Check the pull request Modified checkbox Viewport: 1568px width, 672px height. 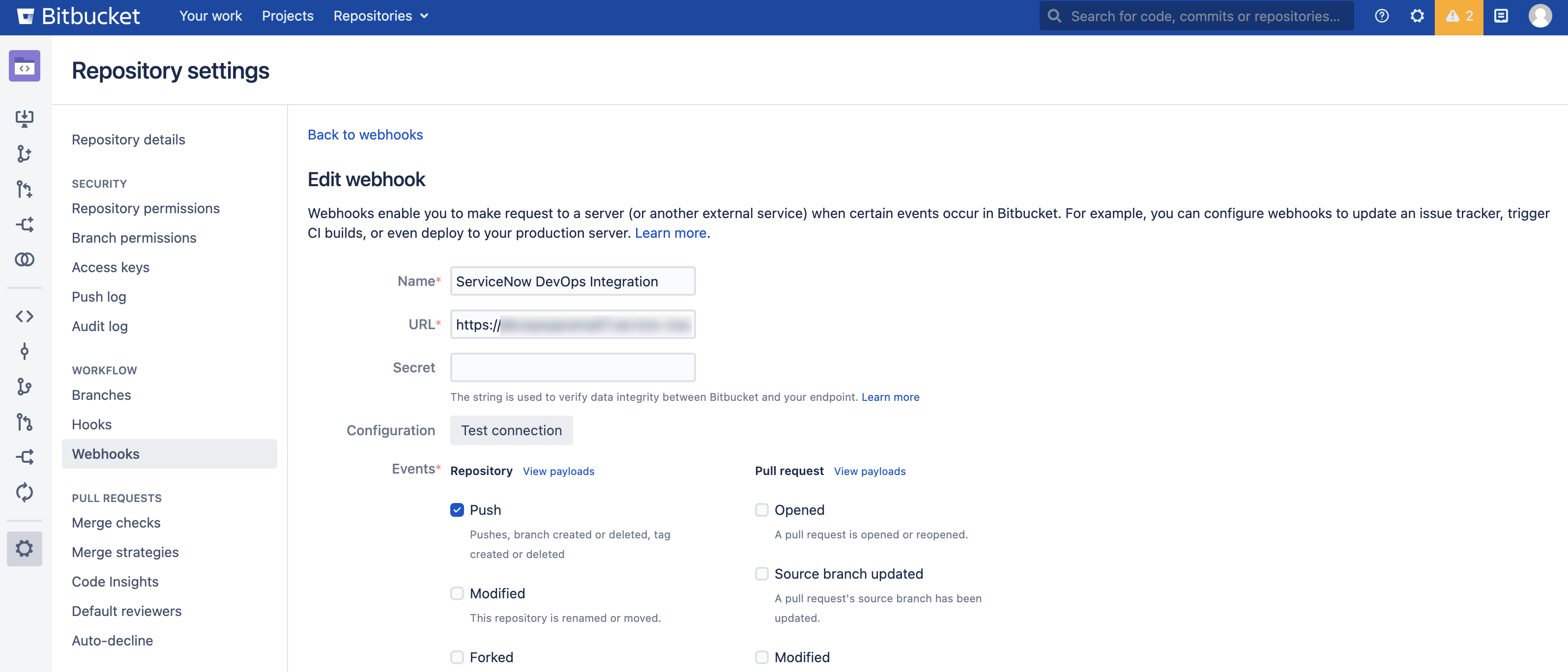point(761,657)
